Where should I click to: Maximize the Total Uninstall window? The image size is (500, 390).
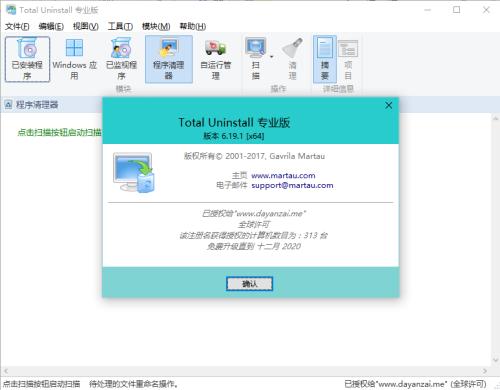coord(457,10)
